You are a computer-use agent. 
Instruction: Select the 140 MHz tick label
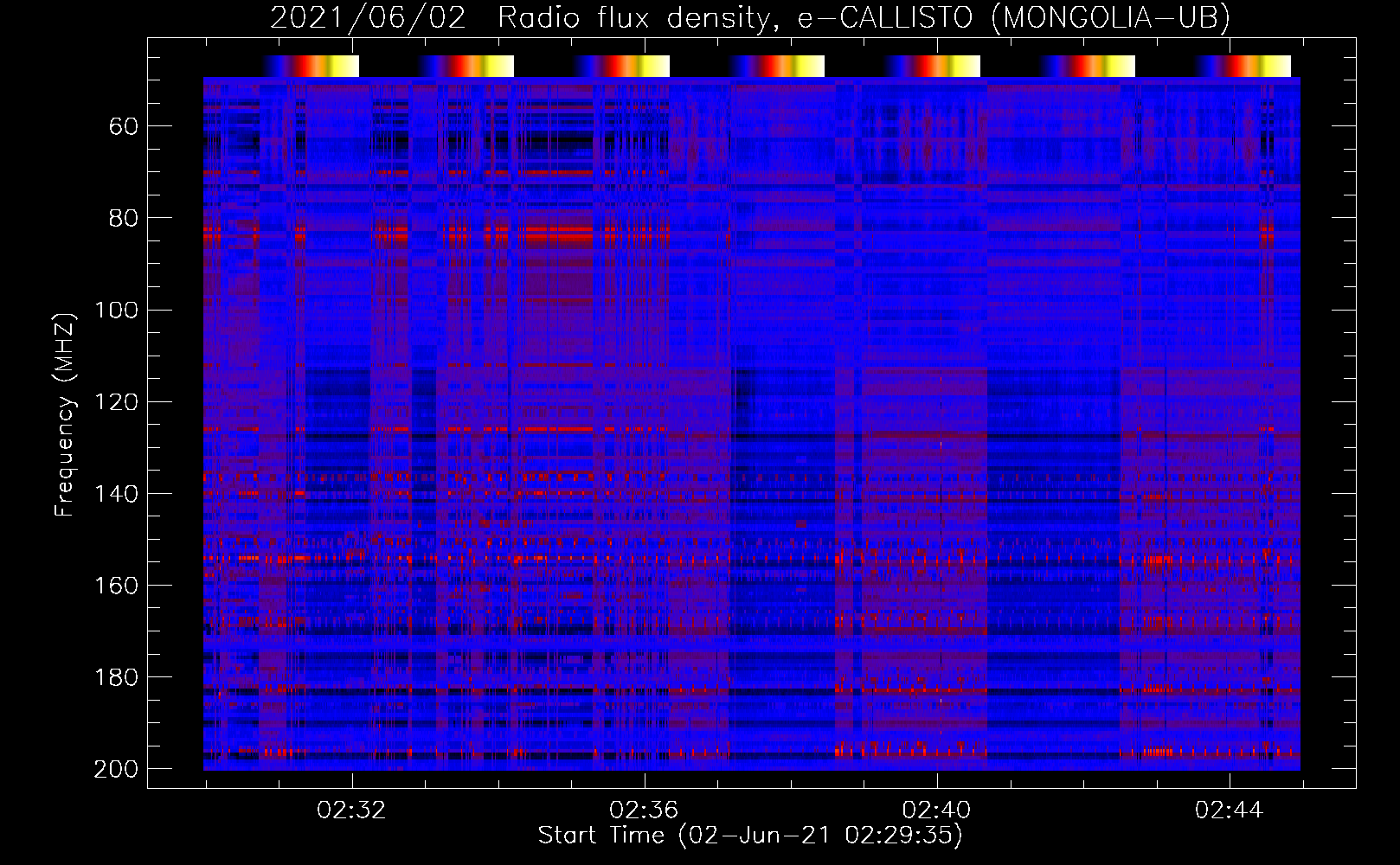[x=116, y=494]
